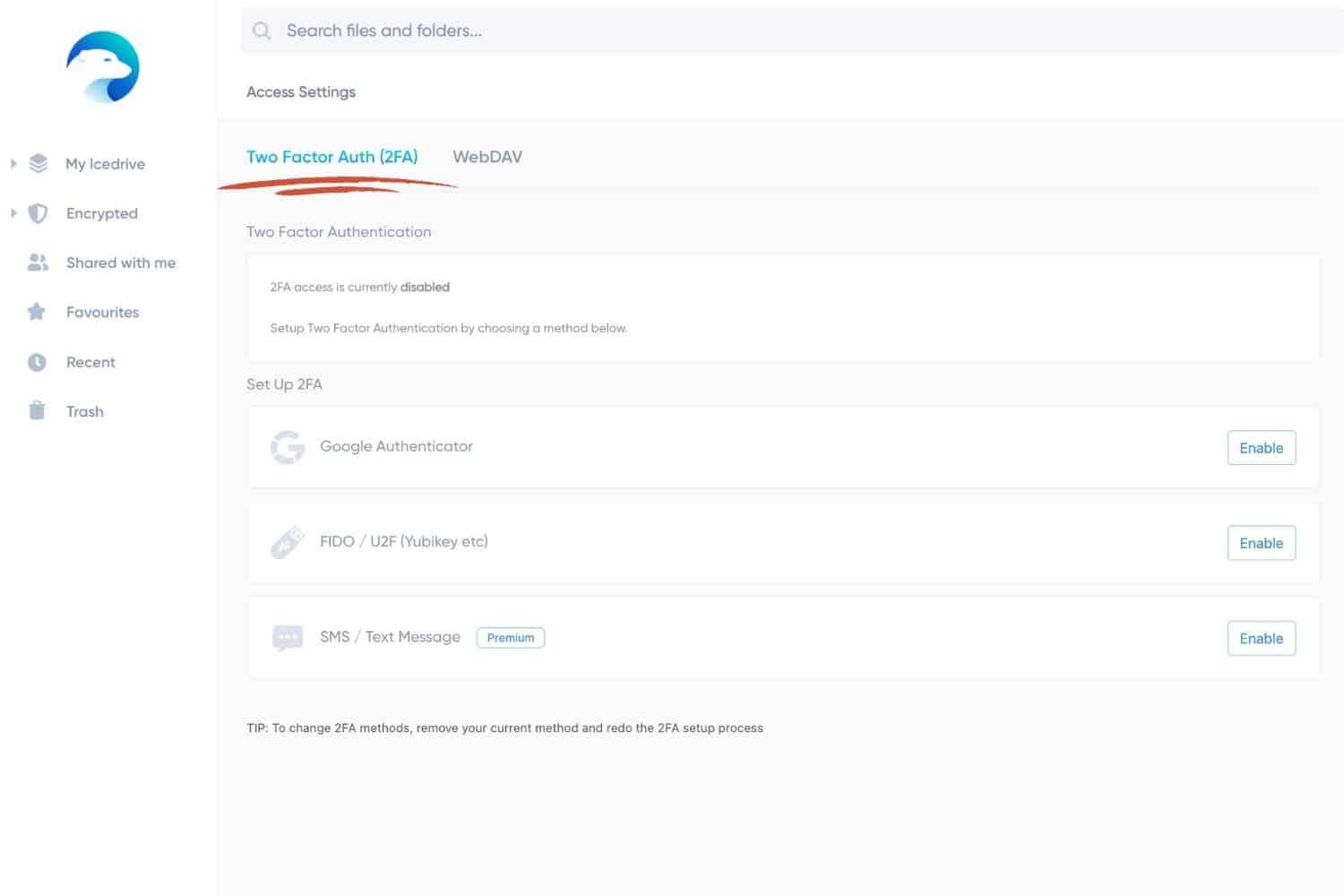1344x896 pixels.
Task: Switch to the WebDAV tab
Action: 487,157
